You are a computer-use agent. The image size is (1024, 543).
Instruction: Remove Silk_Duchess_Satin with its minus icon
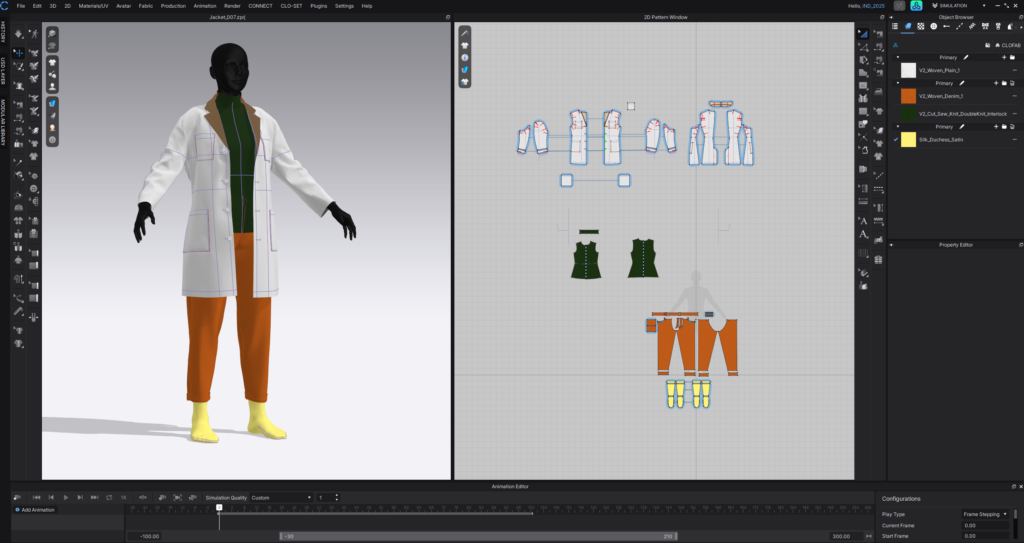pyautogui.click(x=1014, y=139)
